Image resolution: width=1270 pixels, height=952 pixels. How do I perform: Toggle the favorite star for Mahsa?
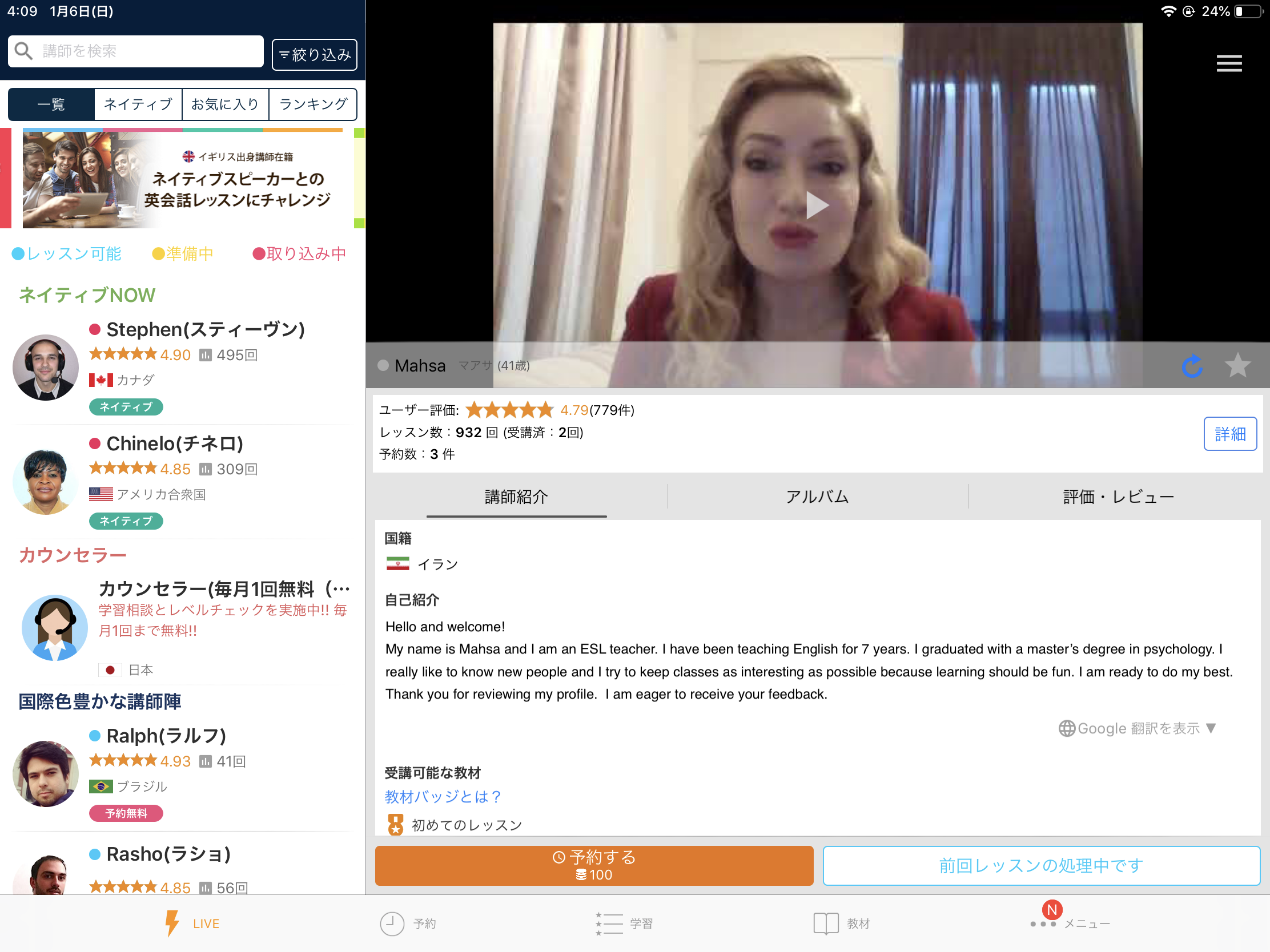pyautogui.click(x=1238, y=365)
